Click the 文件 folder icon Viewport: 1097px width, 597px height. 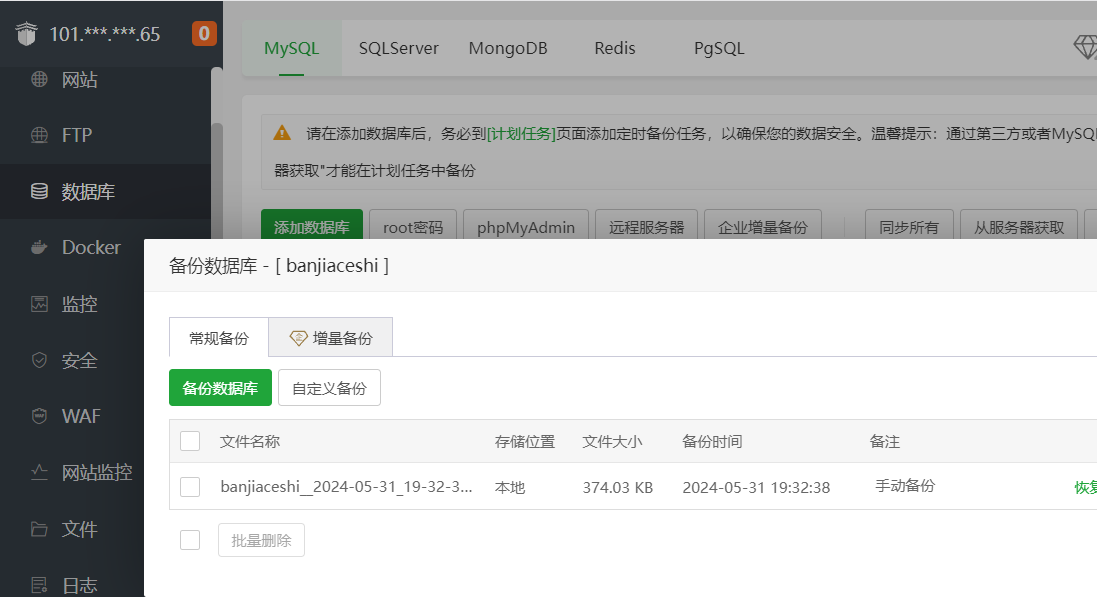39,529
